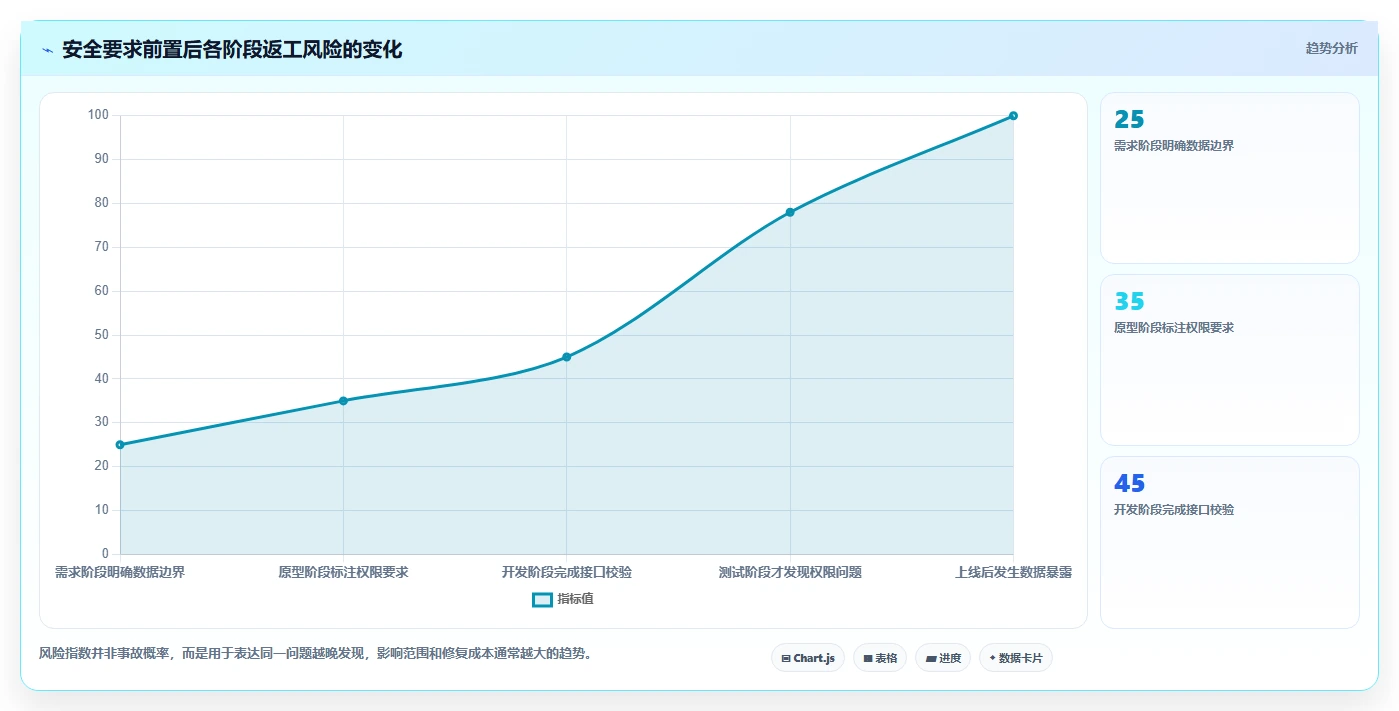
Task: Click y-axis tick label 0
Action: [105, 554]
